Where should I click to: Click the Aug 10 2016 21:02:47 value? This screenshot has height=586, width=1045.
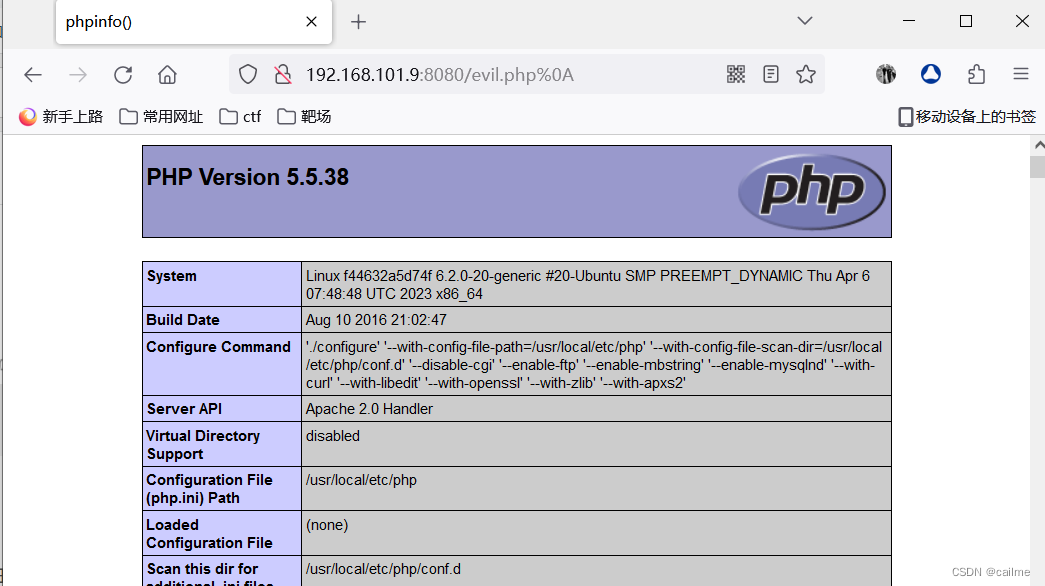pos(376,320)
